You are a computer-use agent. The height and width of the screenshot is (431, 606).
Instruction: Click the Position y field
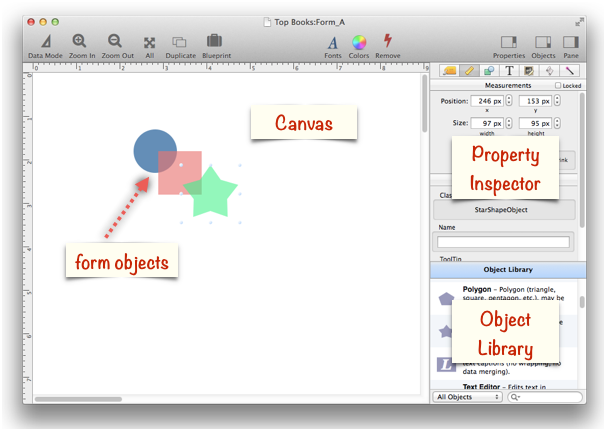[x=535, y=101]
